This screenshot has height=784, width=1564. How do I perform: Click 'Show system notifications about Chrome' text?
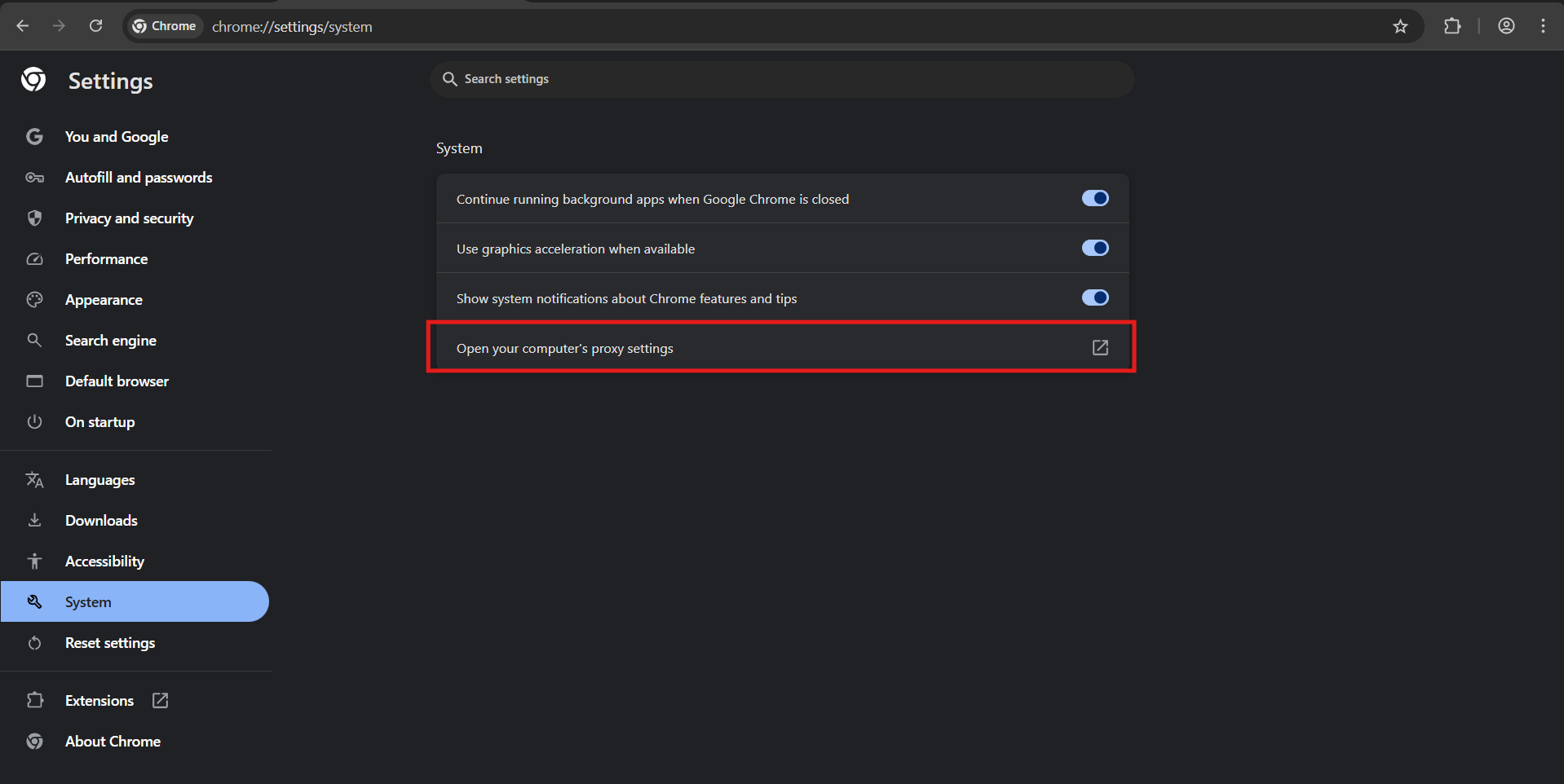(626, 298)
